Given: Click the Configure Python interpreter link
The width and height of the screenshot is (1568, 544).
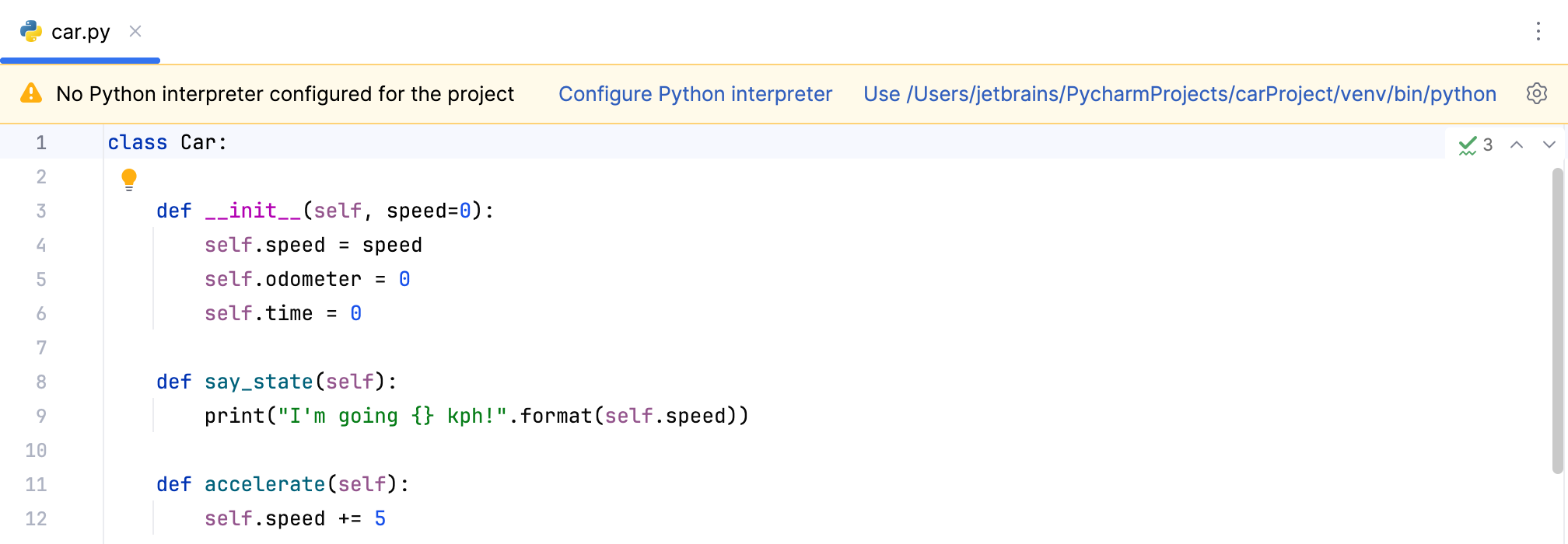Looking at the screenshot, I should [x=695, y=94].
